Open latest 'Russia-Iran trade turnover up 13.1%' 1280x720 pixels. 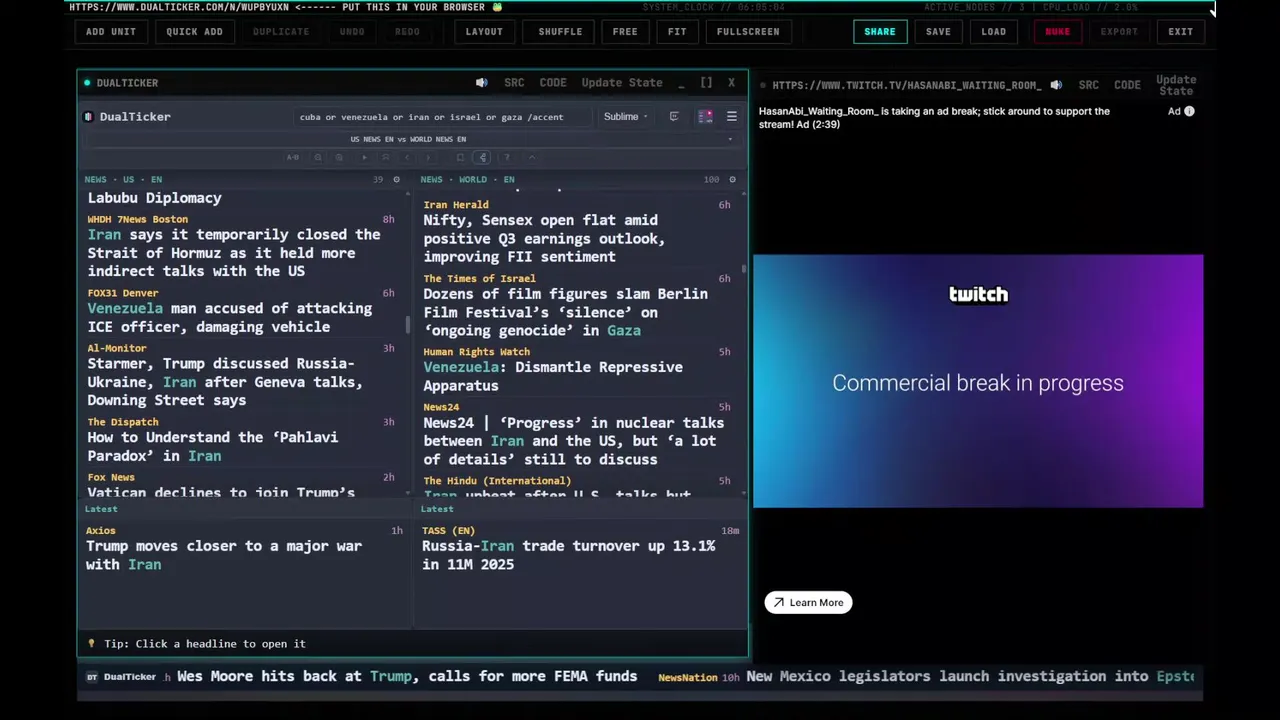pos(568,555)
